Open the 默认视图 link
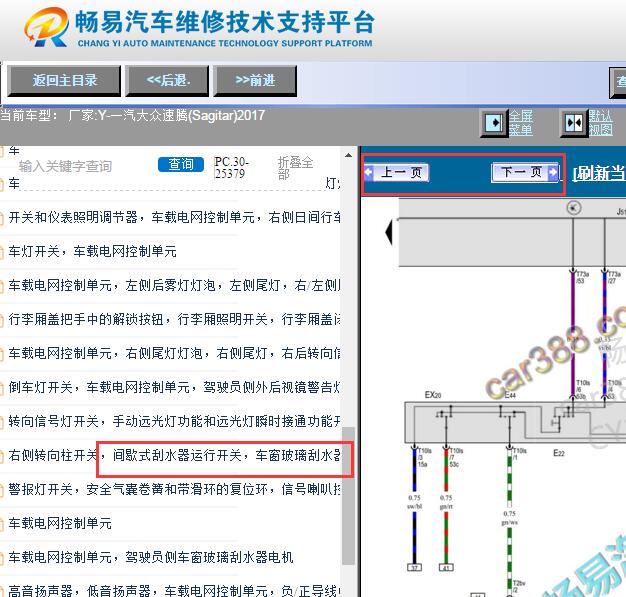 600,123
